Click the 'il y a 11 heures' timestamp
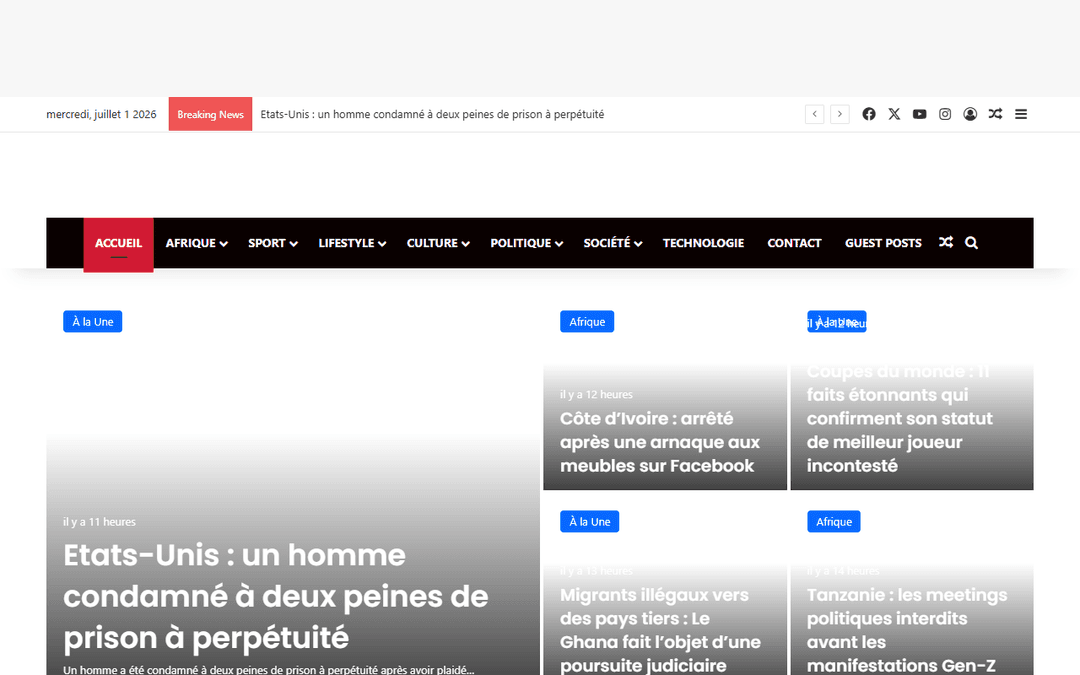The image size is (1080, 675). click(x=99, y=522)
